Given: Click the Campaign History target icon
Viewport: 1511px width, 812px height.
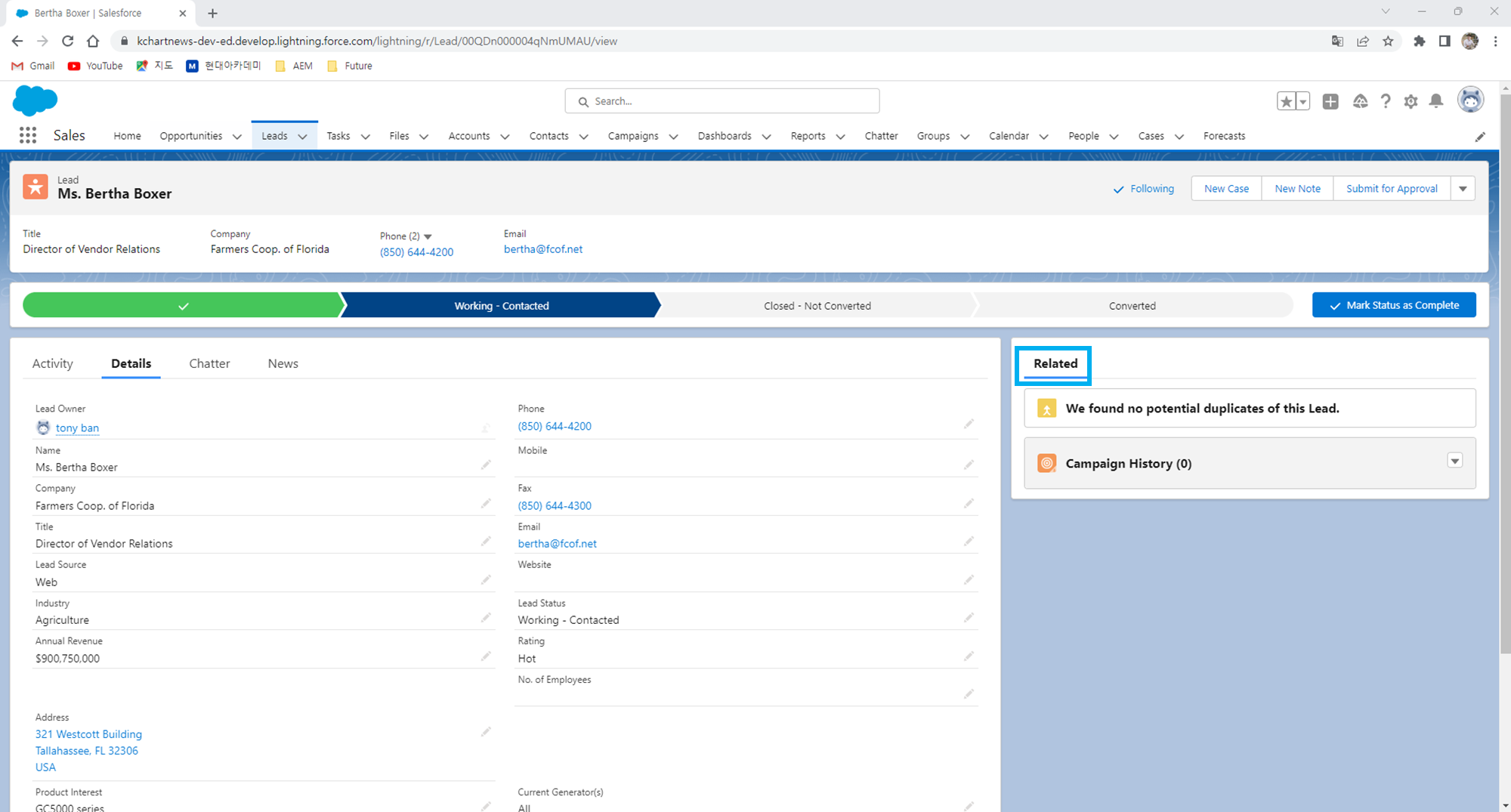Looking at the screenshot, I should (1046, 463).
